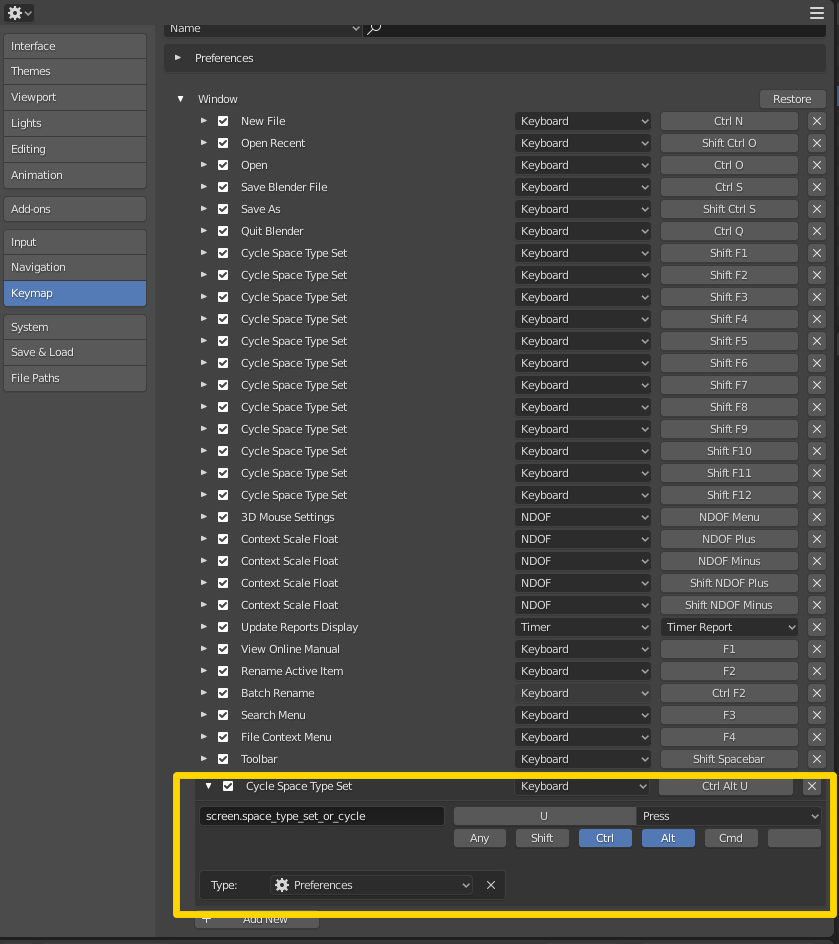The image size is (839, 944).
Task: Toggle off the Ctrl modifier button
Action: 605,838
